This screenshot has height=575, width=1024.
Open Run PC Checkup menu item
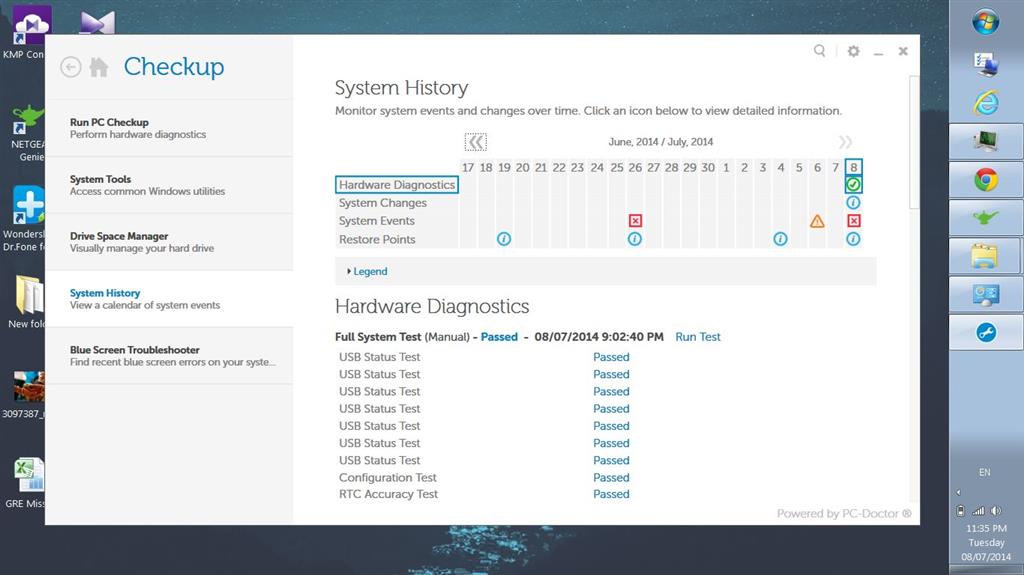pos(169,128)
